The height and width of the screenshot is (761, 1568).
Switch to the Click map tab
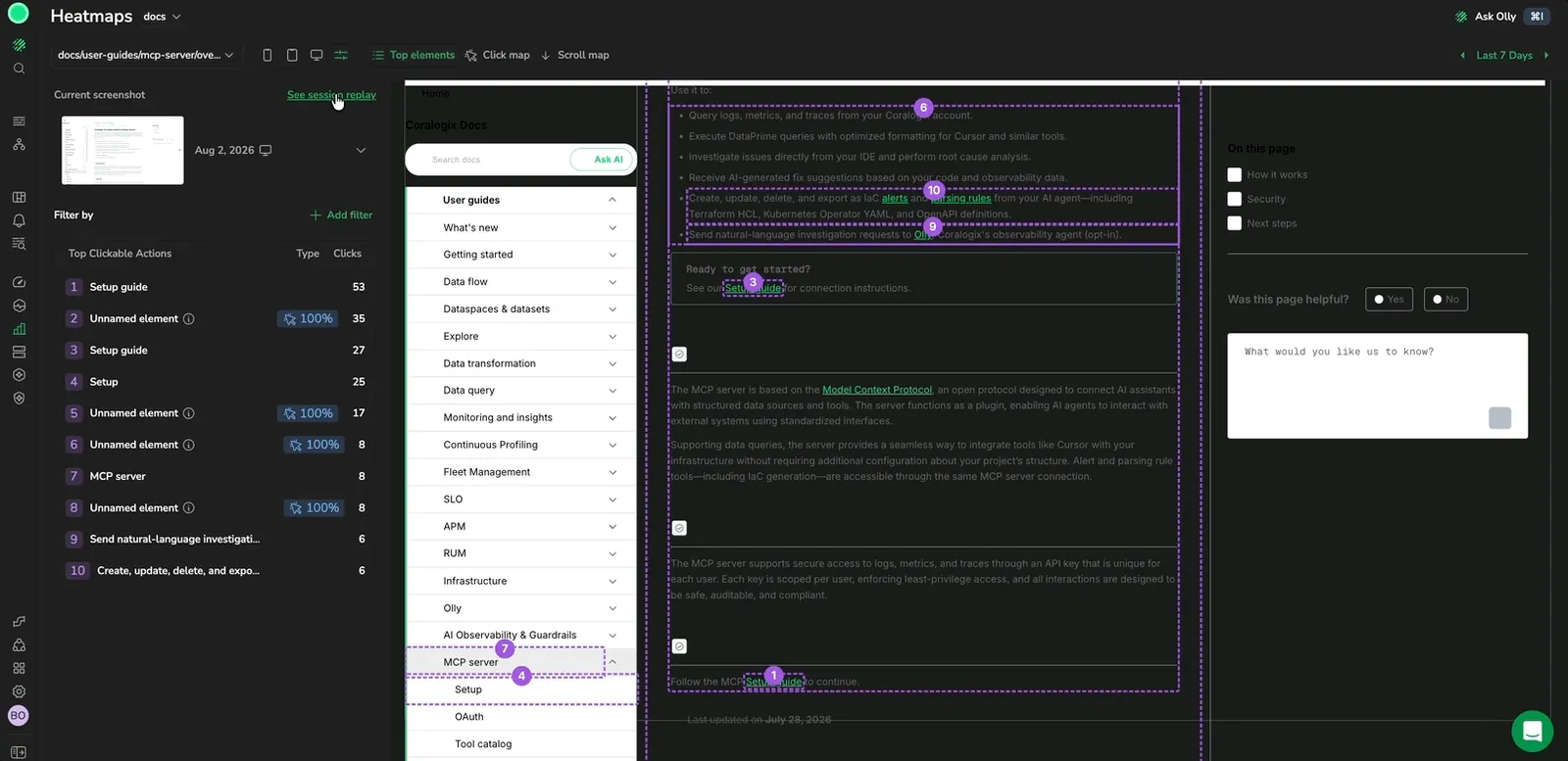[497, 55]
